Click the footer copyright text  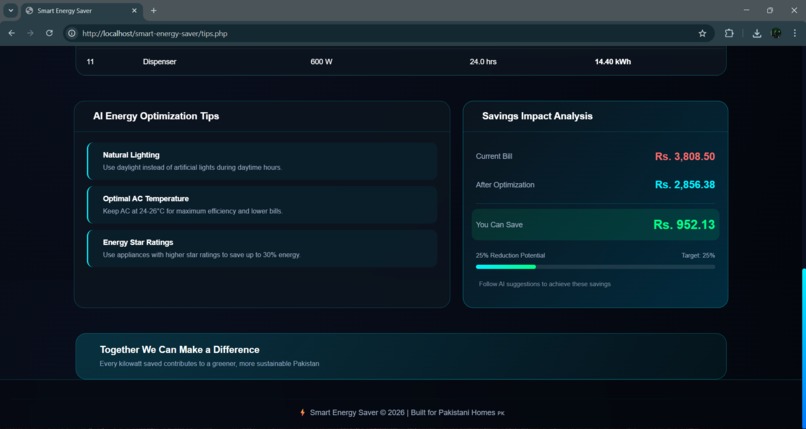(407, 413)
